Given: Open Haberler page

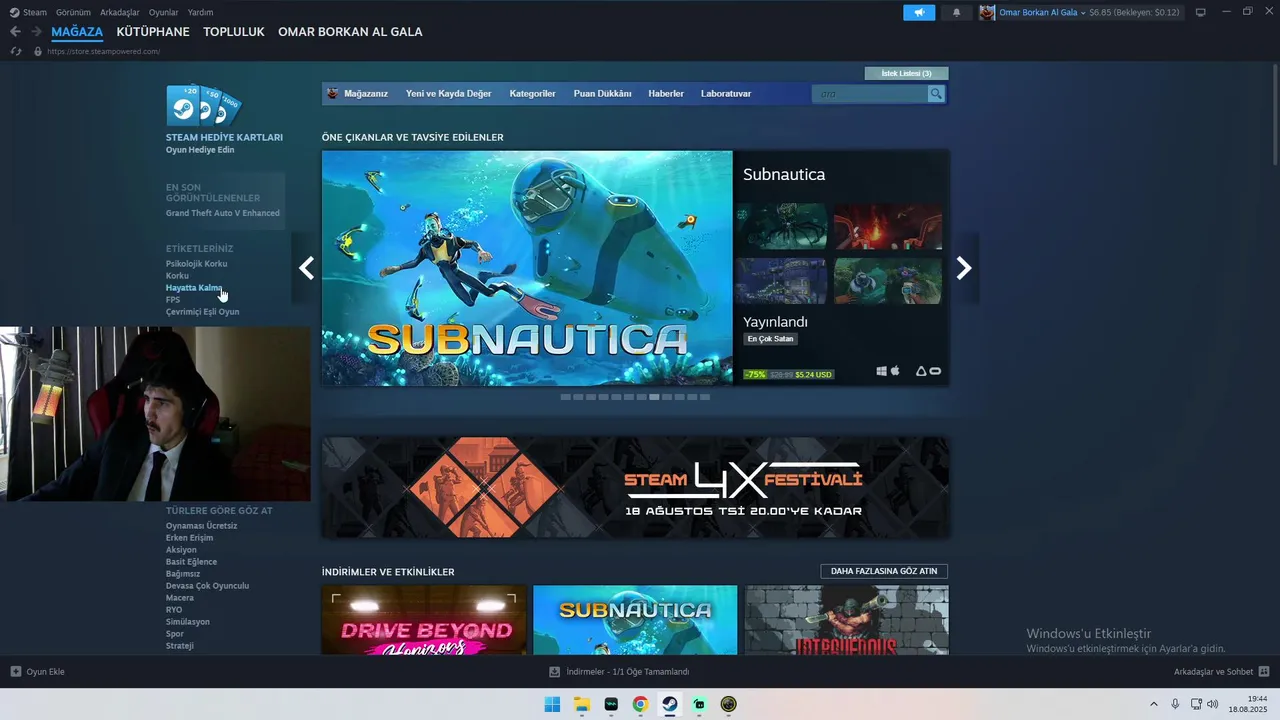Looking at the screenshot, I should (x=666, y=94).
